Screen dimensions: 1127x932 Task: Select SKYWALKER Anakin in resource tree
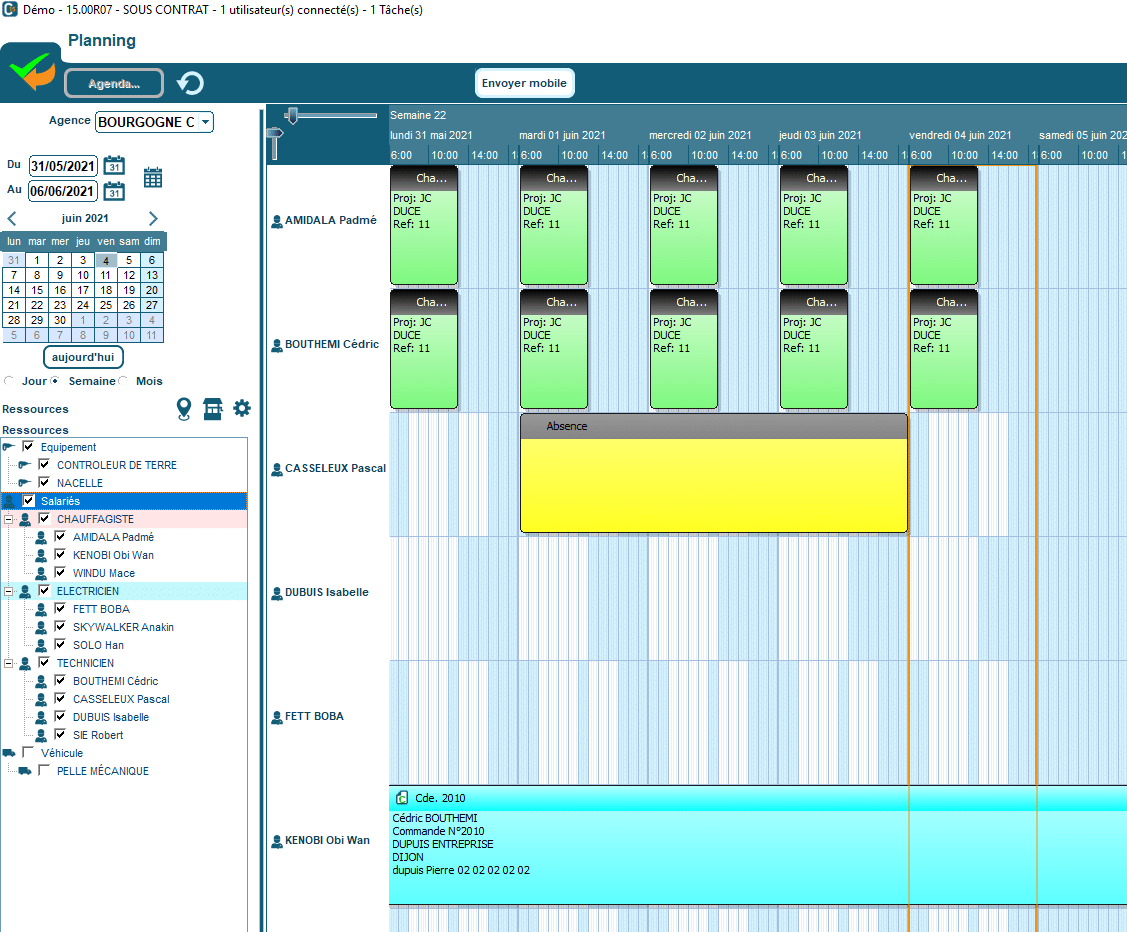[123, 627]
